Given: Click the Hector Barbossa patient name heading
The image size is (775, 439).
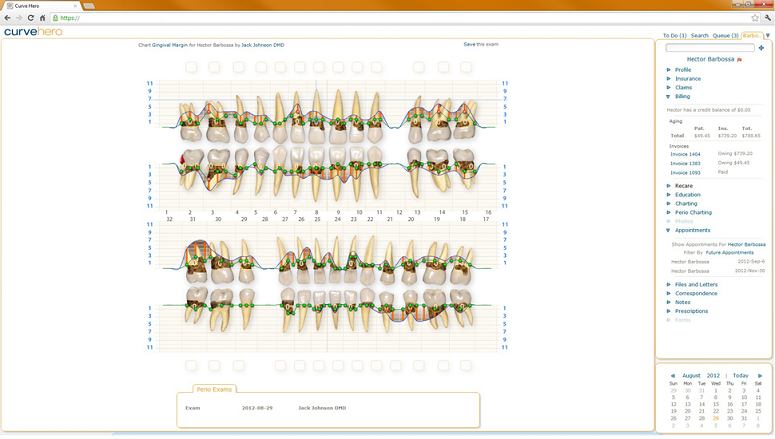Looking at the screenshot, I should pos(710,59).
